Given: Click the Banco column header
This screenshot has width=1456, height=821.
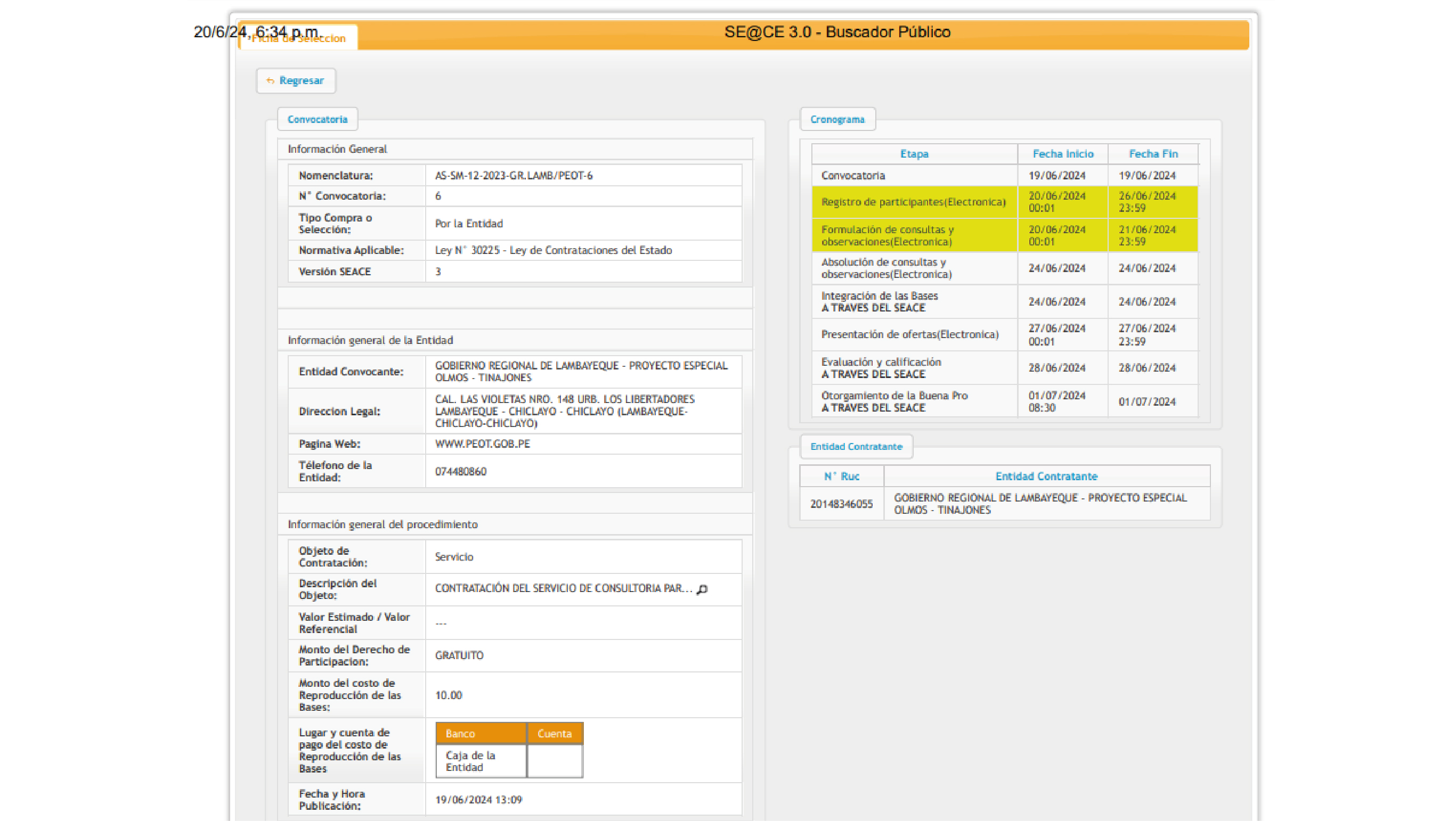Looking at the screenshot, I should pyautogui.click(x=481, y=734).
